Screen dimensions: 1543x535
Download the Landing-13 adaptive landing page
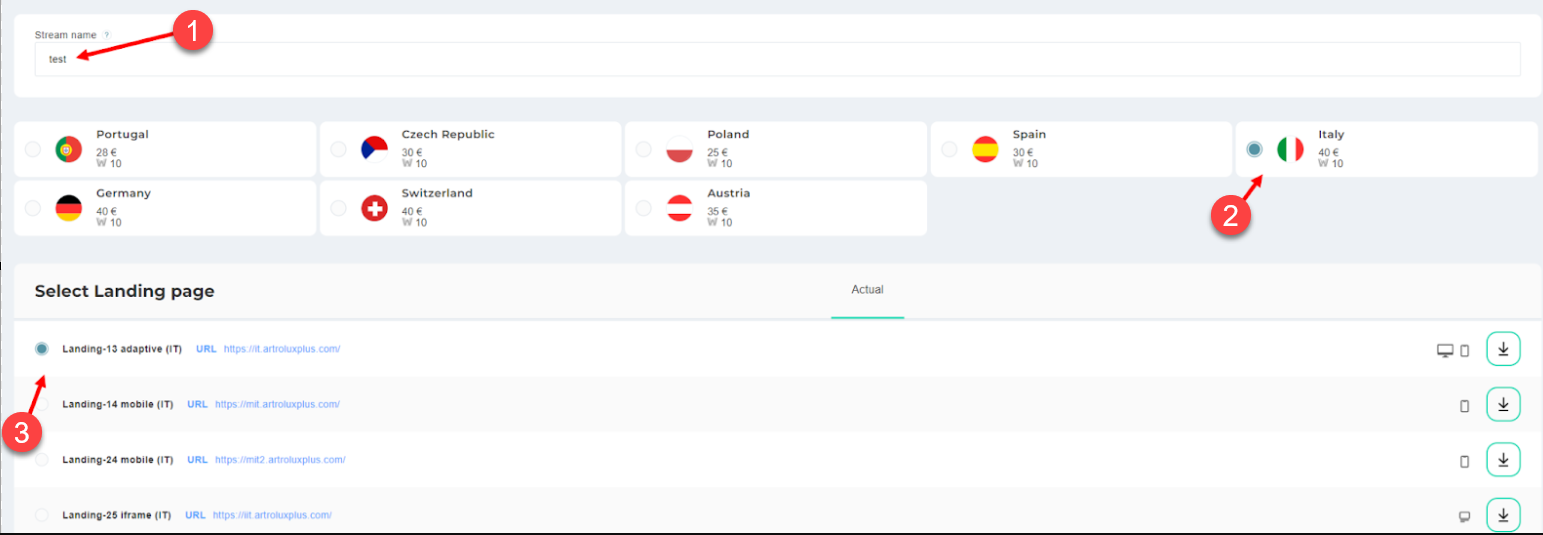click(1502, 349)
